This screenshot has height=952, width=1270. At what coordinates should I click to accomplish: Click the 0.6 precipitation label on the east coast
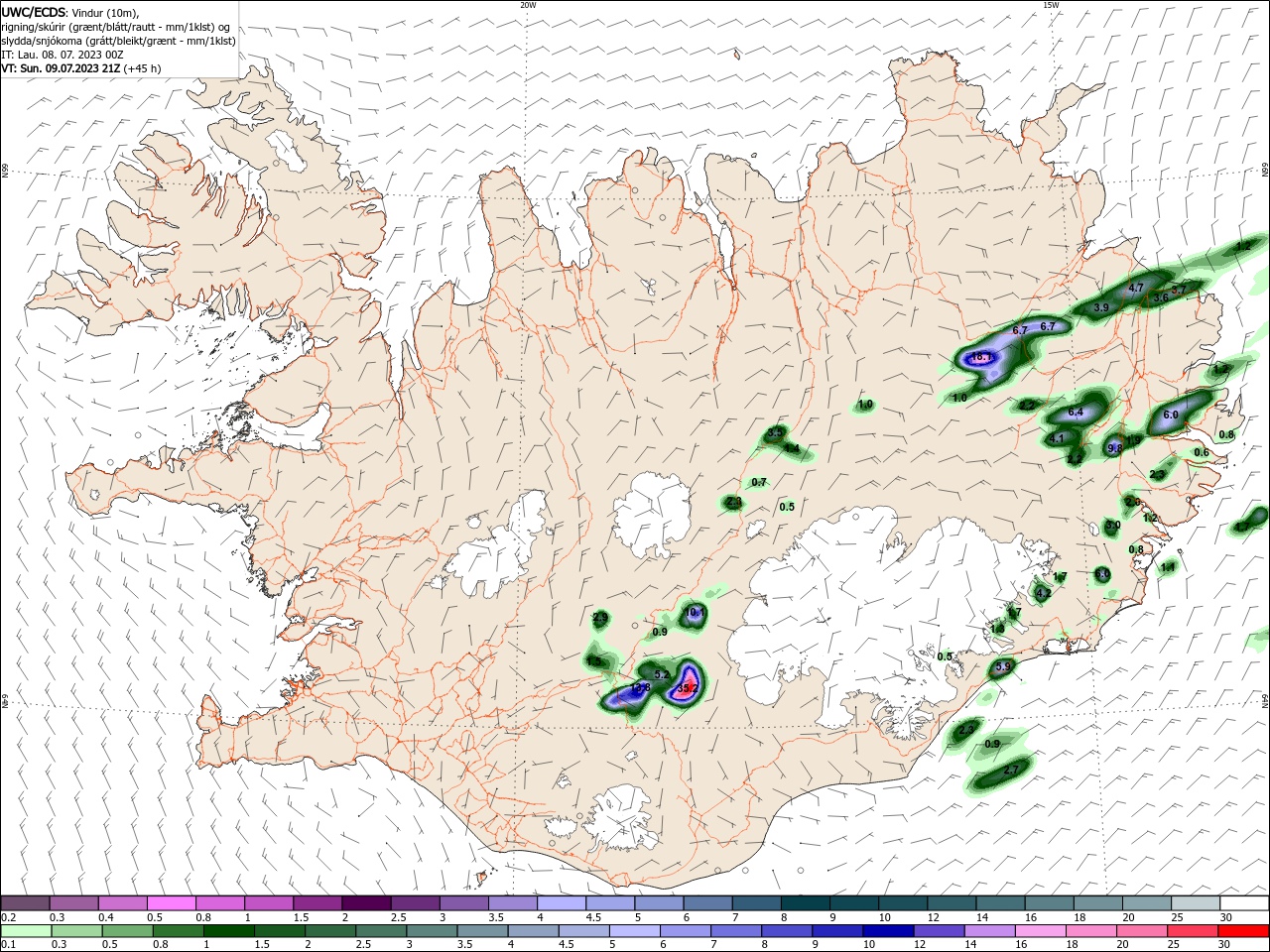click(x=1202, y=453)
